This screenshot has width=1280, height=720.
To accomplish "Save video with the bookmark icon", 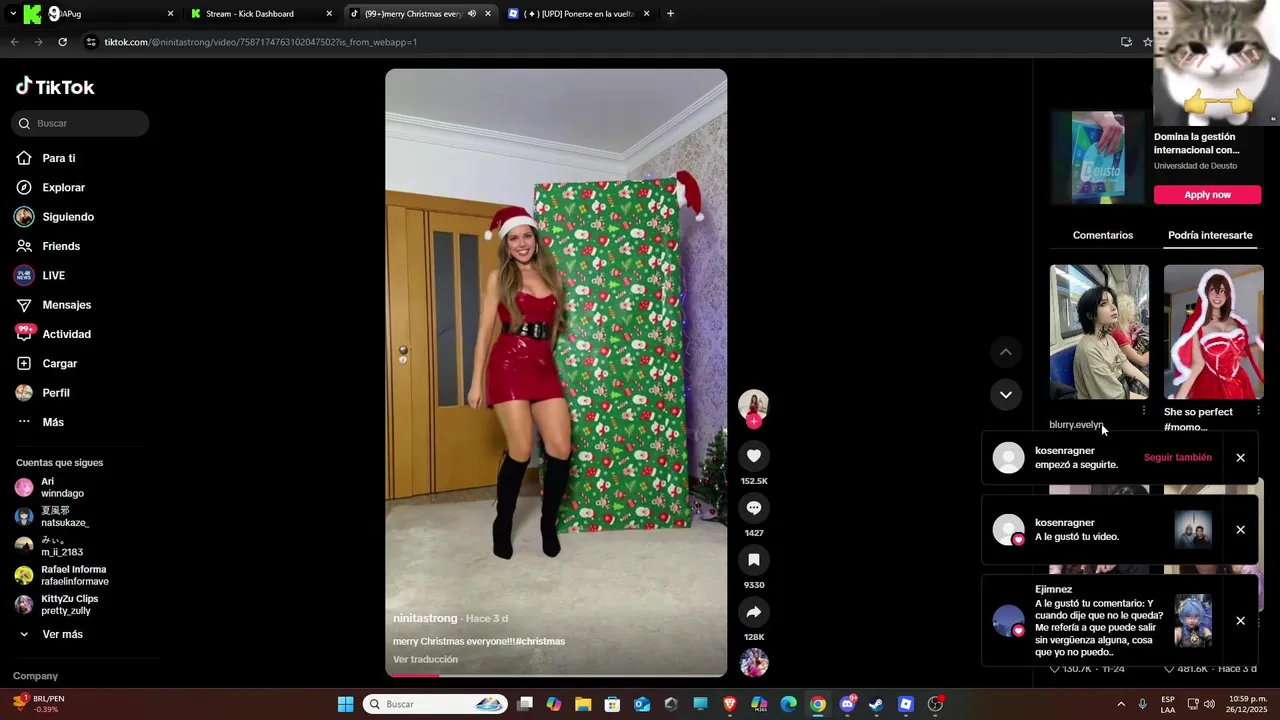I will (754, 560).
